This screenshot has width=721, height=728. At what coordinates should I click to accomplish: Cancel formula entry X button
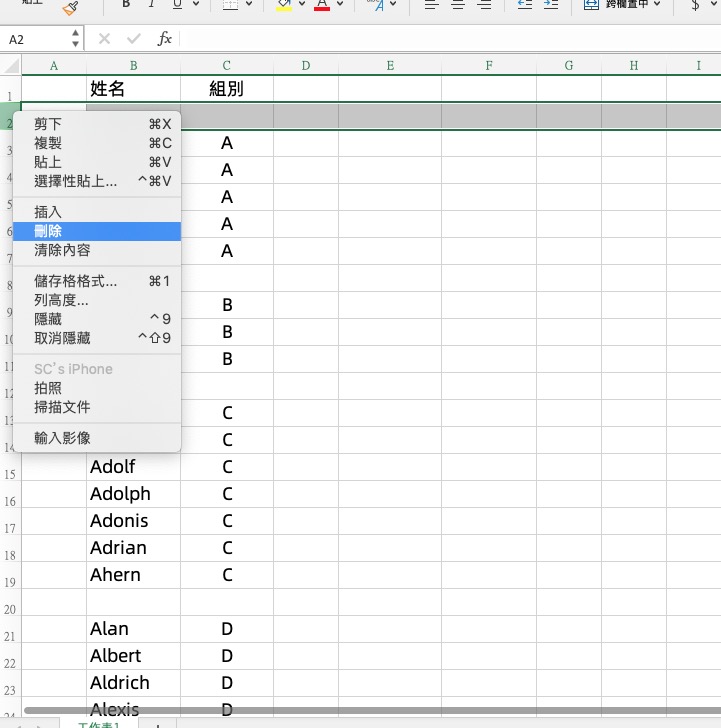click(104, 39)
